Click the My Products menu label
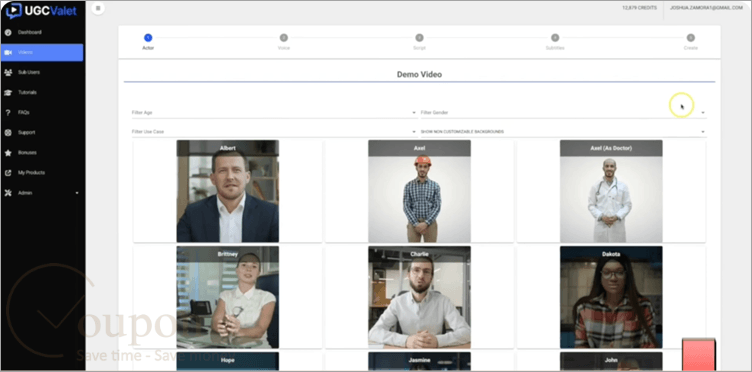 coord(32,173)
